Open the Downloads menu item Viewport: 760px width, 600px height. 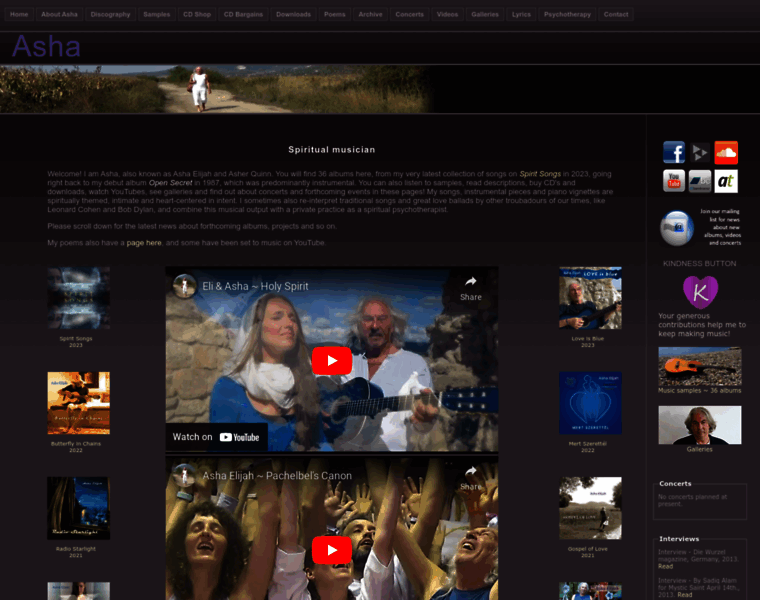293,15
